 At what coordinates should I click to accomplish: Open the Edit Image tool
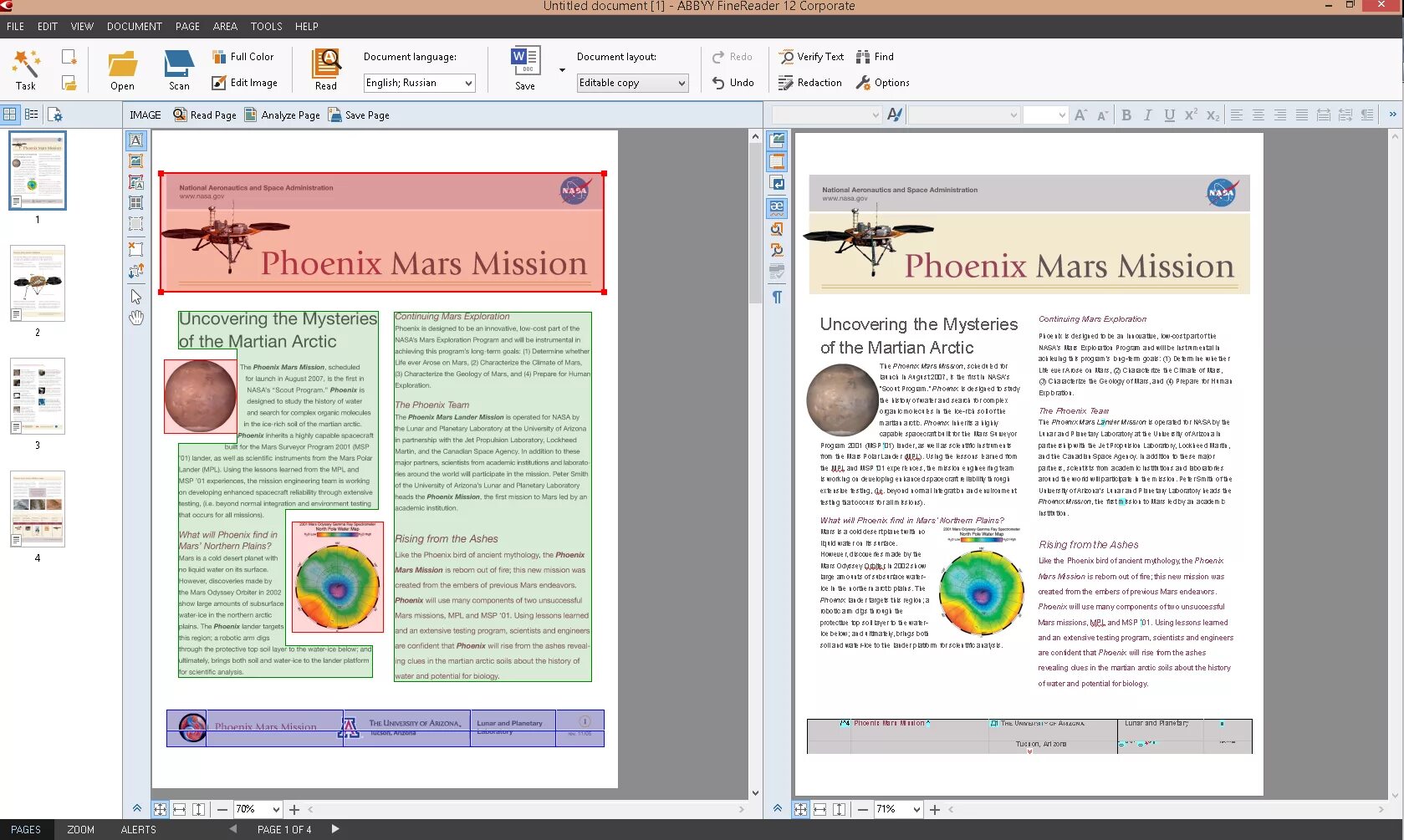pyautogui.click(x=244, y=83)
